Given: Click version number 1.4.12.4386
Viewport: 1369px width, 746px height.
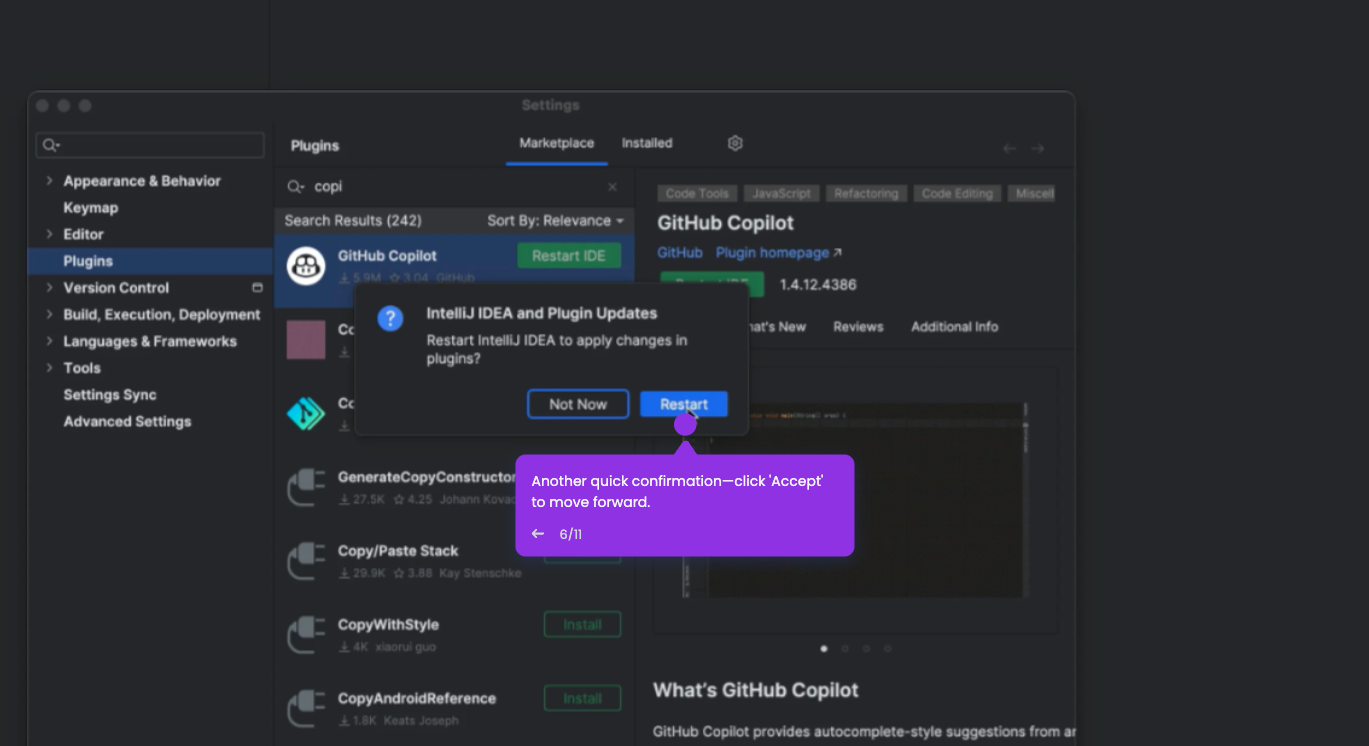Looking at the screenshot, I should tap(818, 285).
